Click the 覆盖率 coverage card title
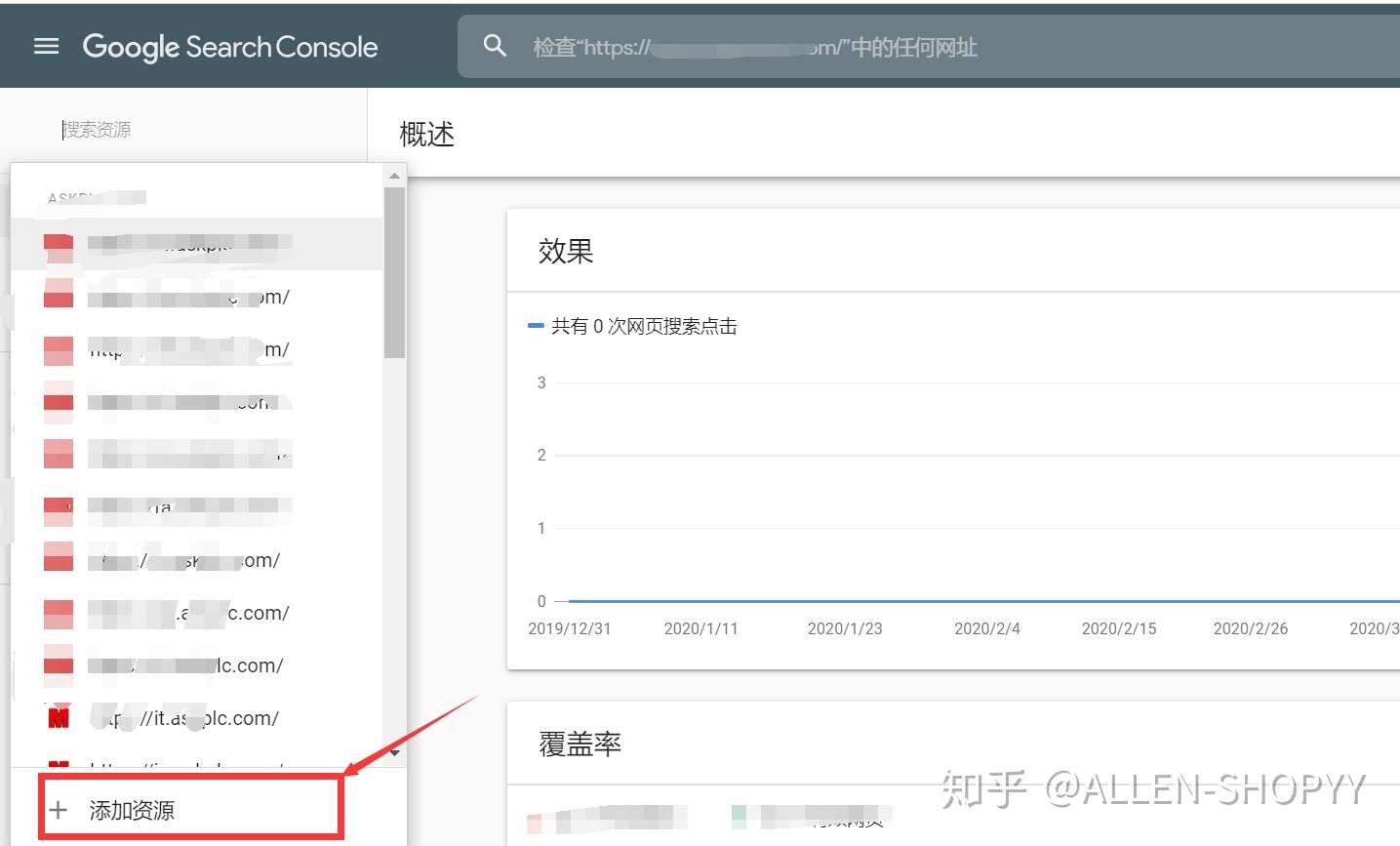1400x846 pixels. click(580, 745)
